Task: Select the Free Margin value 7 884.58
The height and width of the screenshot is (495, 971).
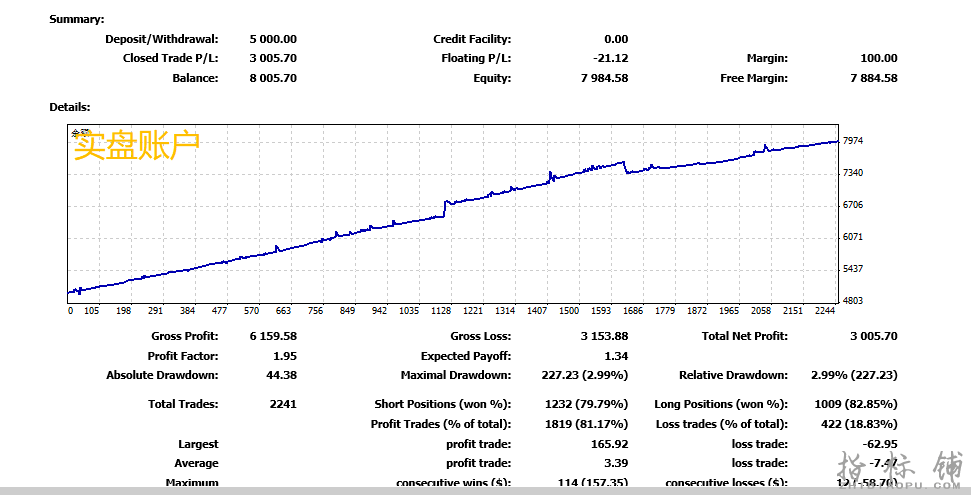Action: tap(873, 78)
